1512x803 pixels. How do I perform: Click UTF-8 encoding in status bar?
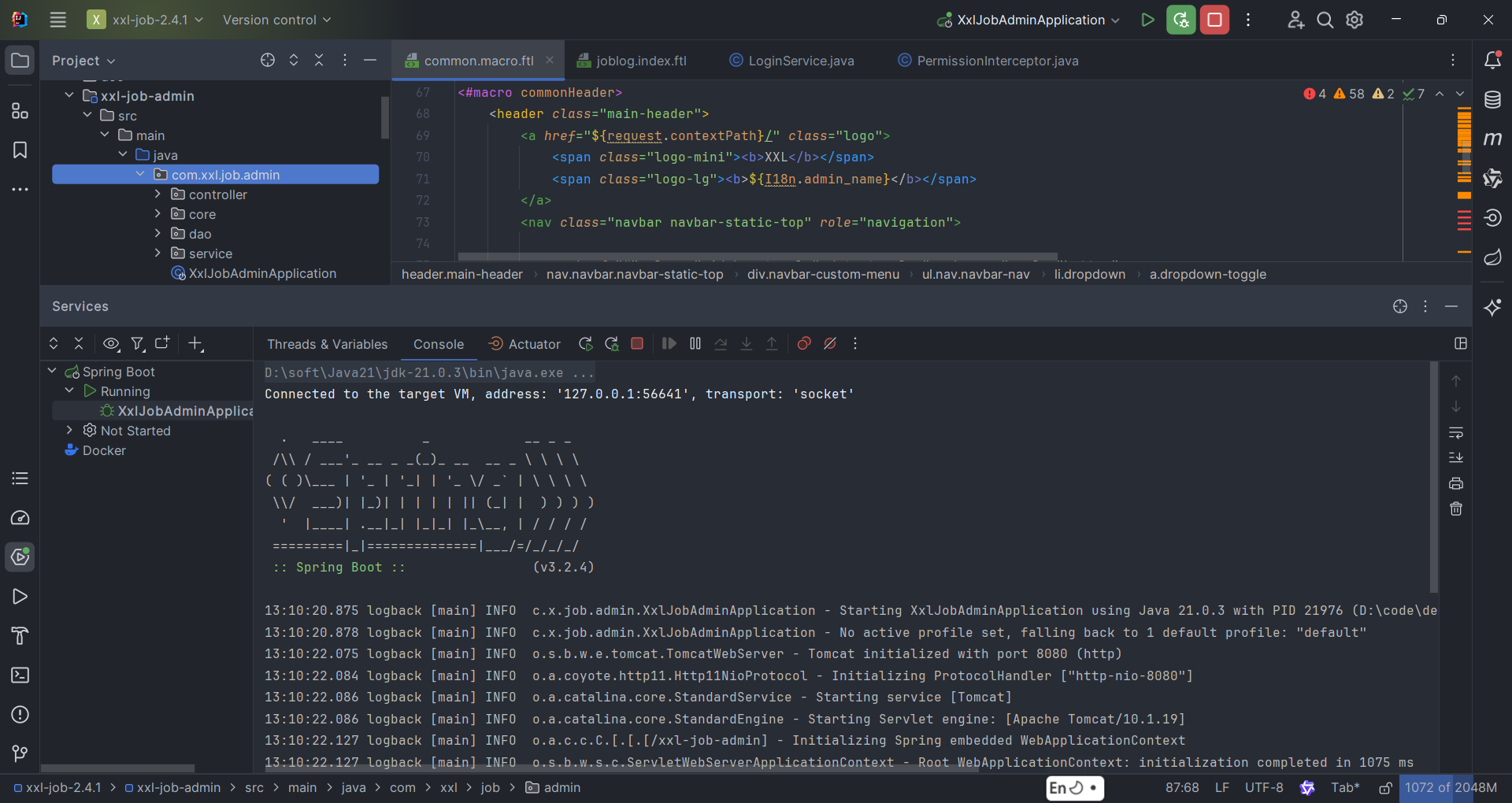(x=1264, y=788)
